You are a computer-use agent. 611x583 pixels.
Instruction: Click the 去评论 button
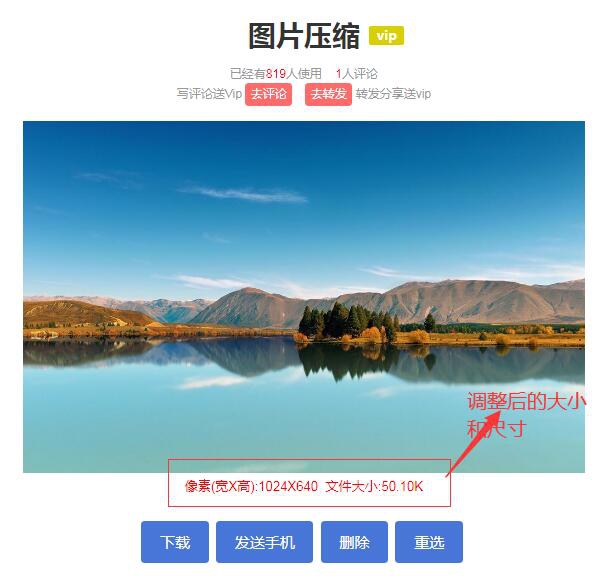click(268, 94)
